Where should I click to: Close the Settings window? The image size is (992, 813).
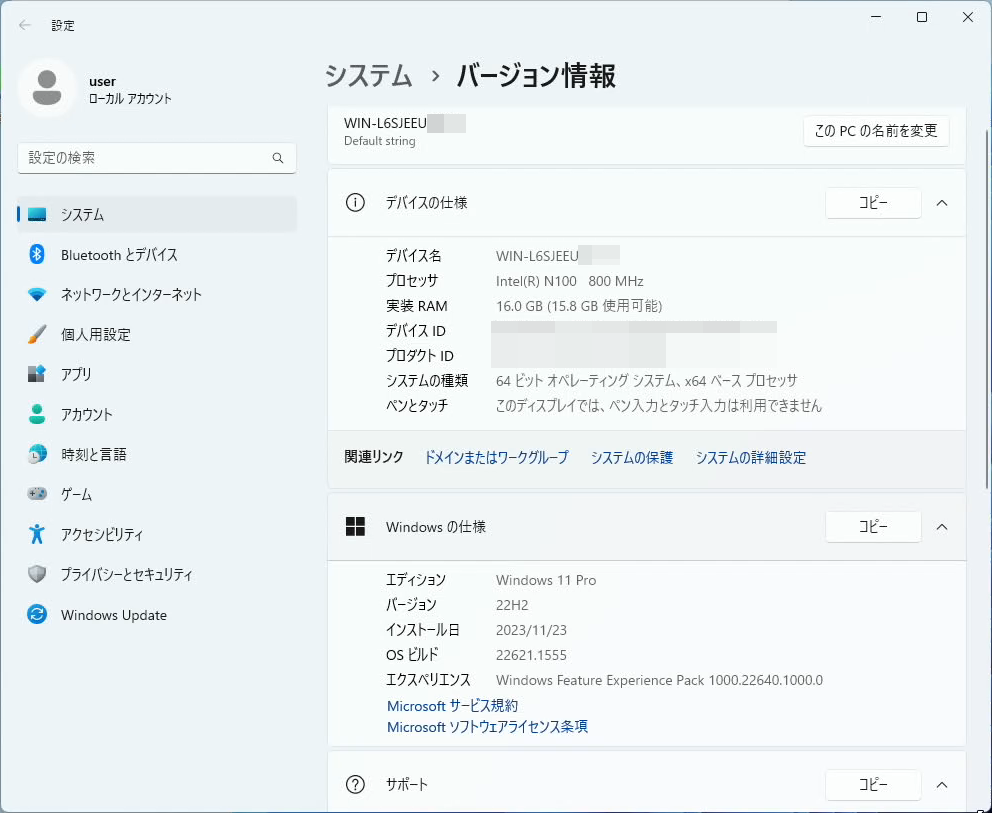pos(967,17)
